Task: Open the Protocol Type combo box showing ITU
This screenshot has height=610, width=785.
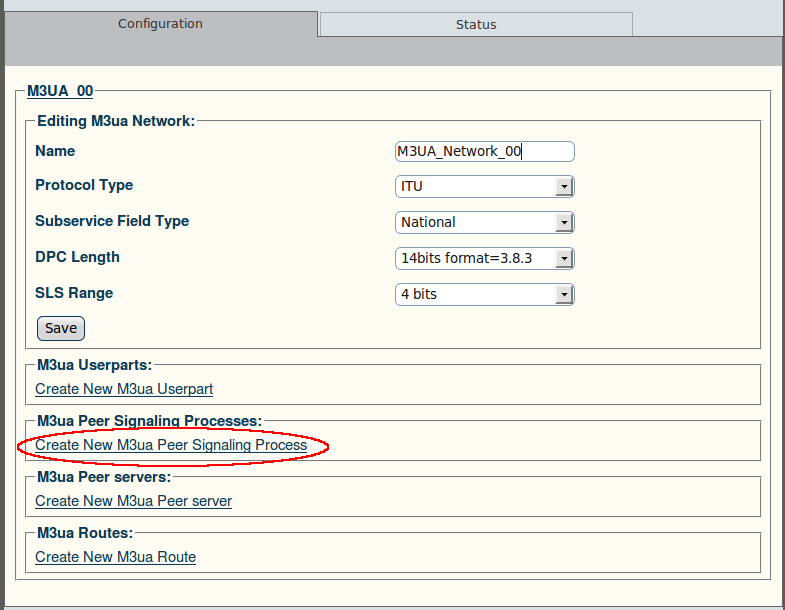Action: [485, 186]
